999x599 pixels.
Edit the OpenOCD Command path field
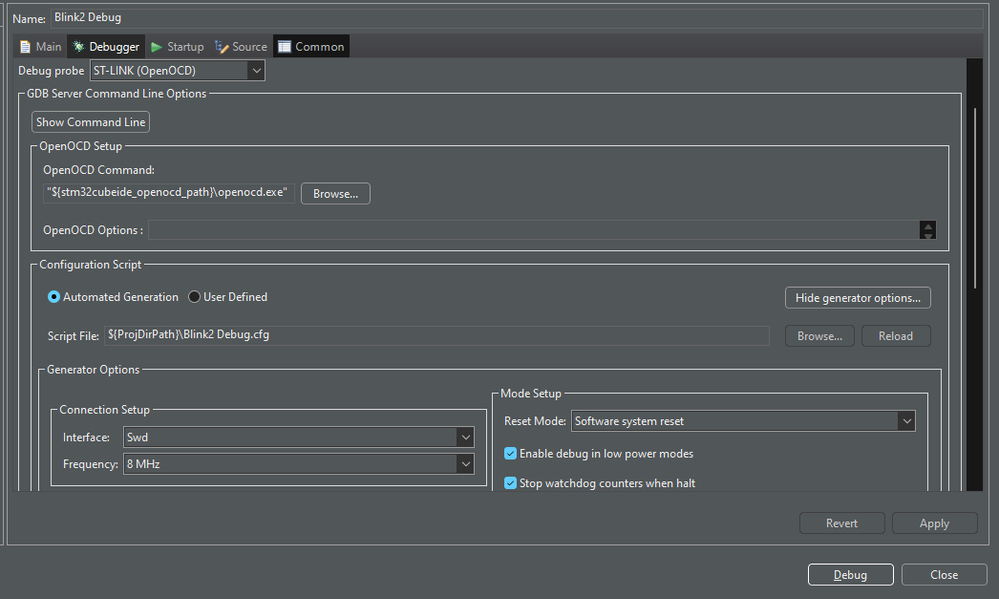coord(168,192)
